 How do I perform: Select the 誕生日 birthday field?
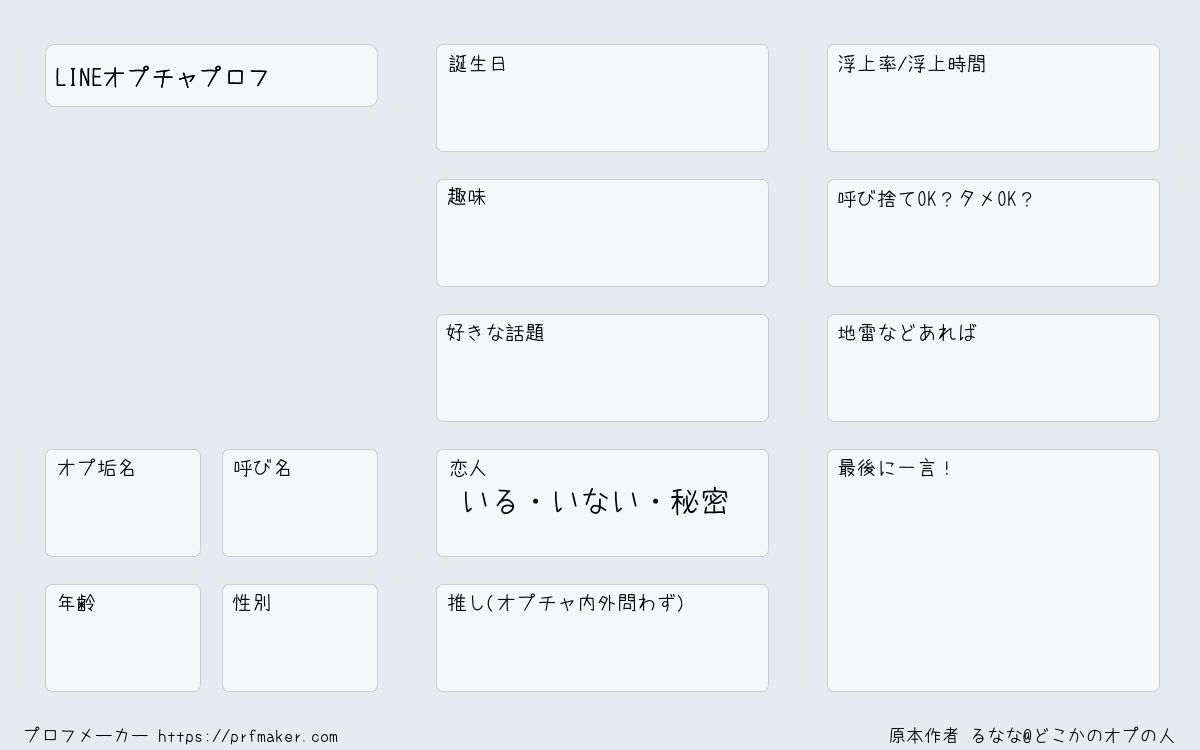pos(602,98)
